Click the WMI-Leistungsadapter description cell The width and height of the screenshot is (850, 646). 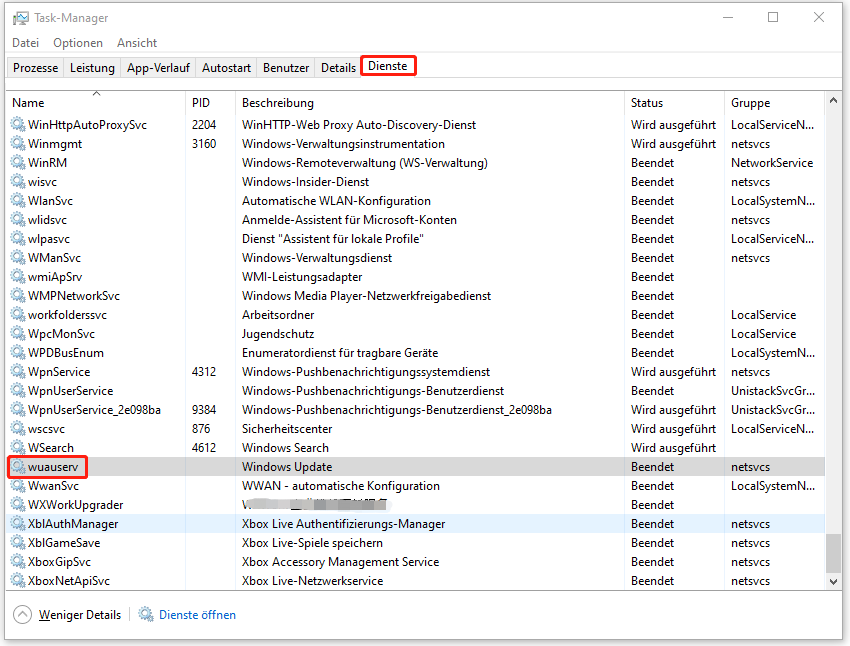[x=302, y=277]
